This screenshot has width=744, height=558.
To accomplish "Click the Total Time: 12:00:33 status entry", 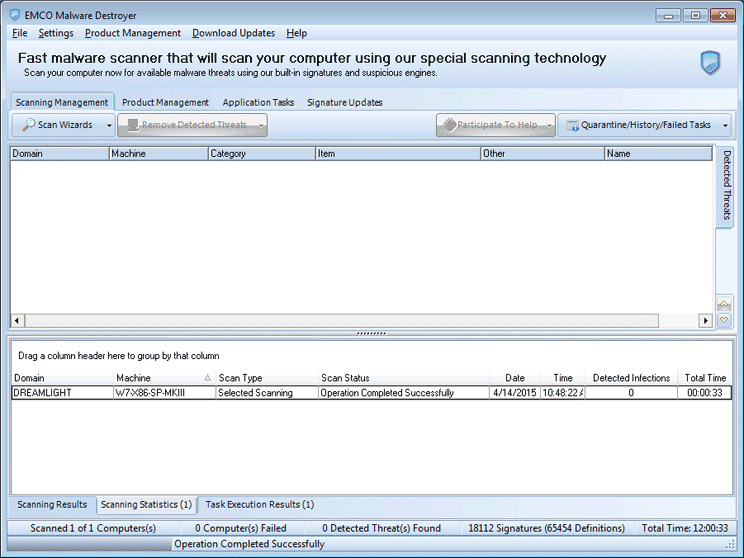I will 685,528.
